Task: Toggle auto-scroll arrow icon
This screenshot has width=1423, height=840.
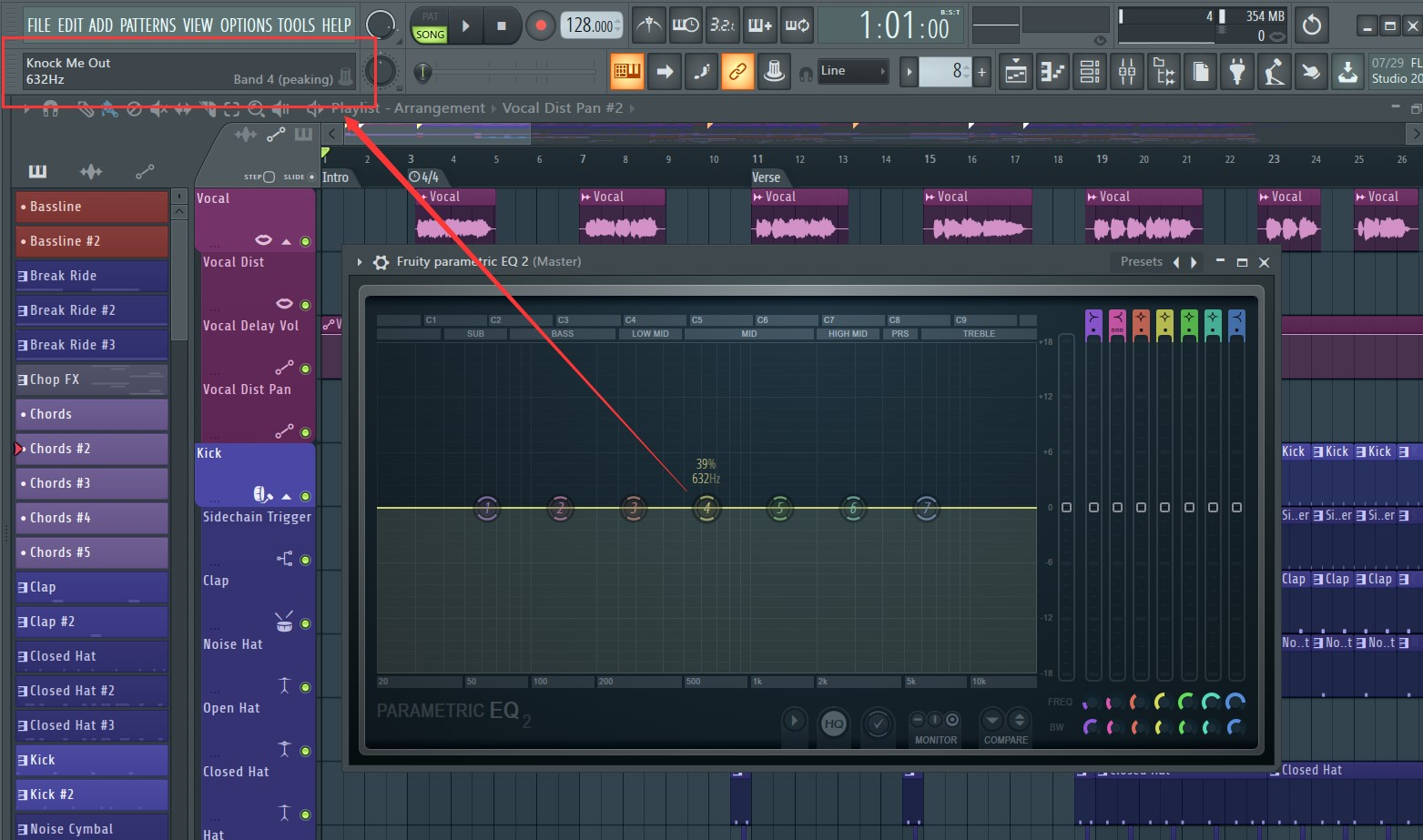Action: click(x=665, y=71)
